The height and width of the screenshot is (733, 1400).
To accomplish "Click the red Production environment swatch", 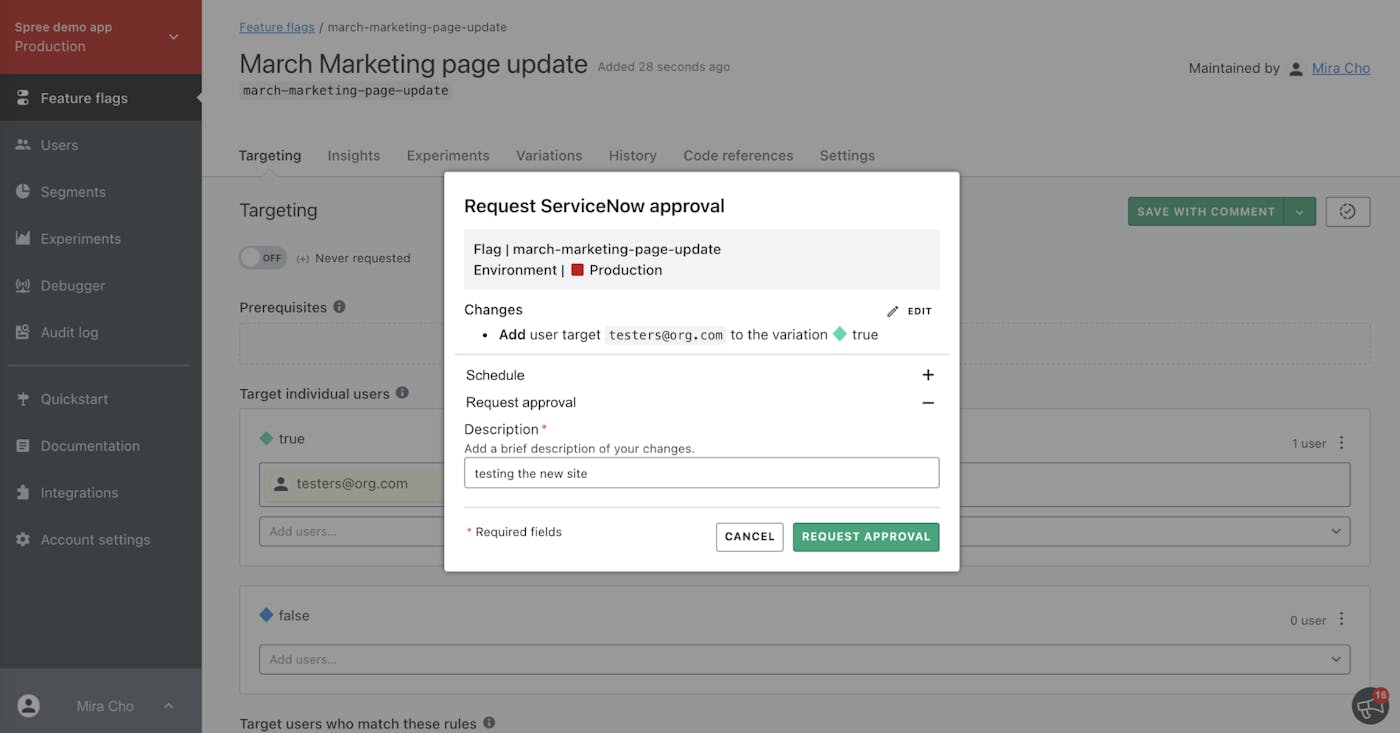I will (577, 270).
